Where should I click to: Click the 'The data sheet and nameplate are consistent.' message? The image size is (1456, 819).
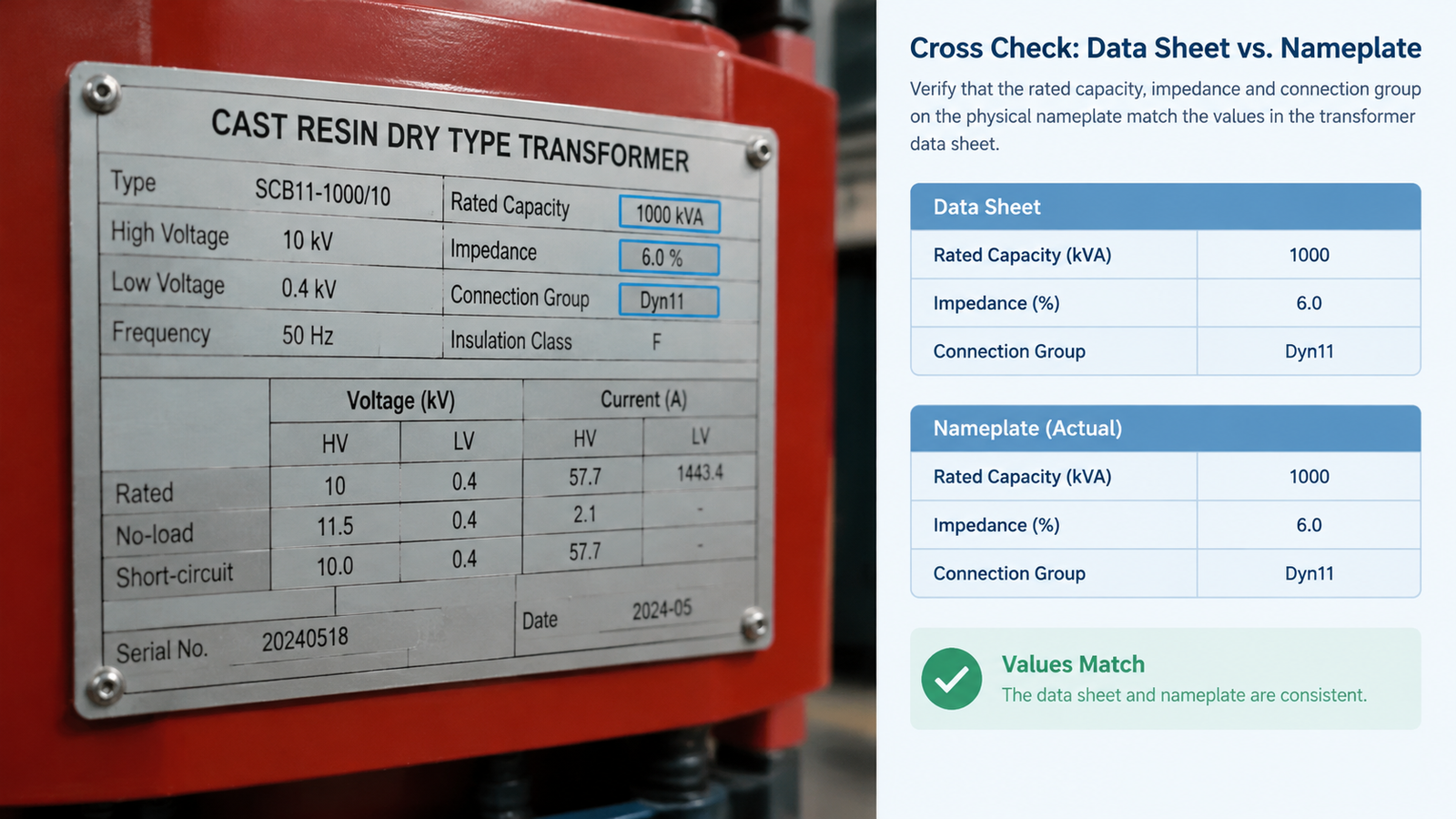(1184, 695)
